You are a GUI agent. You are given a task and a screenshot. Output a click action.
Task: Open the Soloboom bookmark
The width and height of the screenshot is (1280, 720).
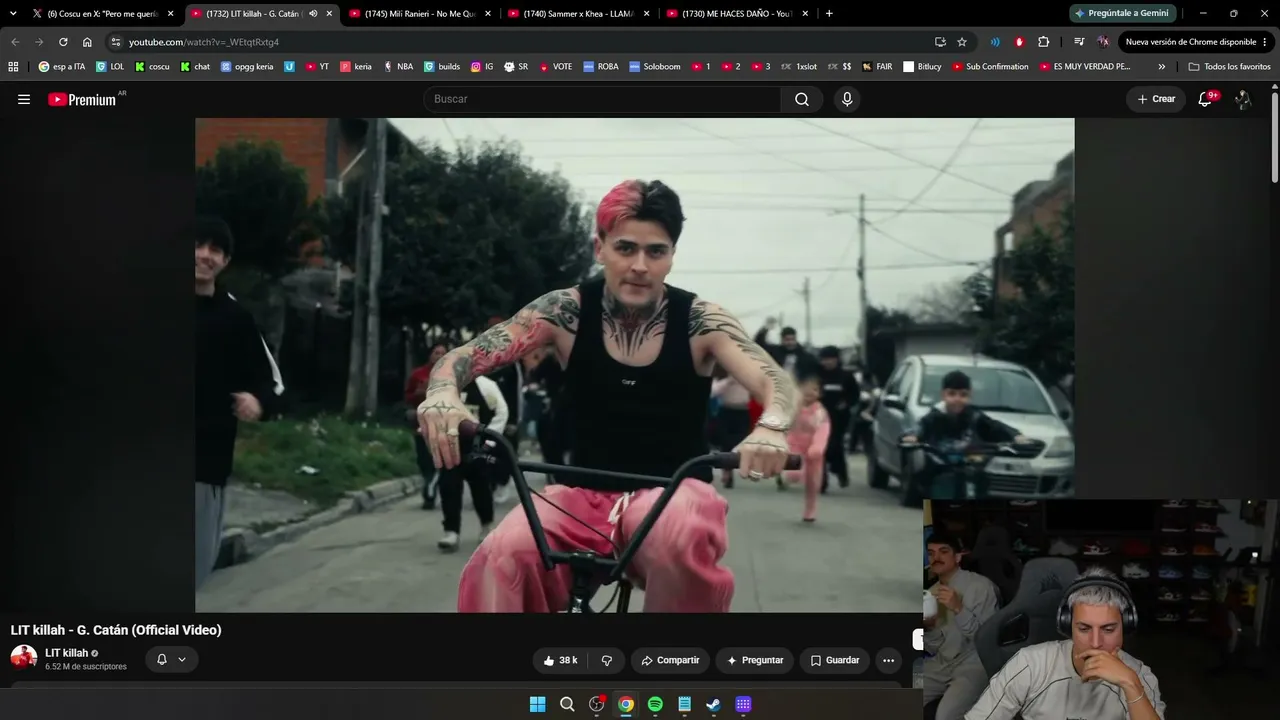655,67
